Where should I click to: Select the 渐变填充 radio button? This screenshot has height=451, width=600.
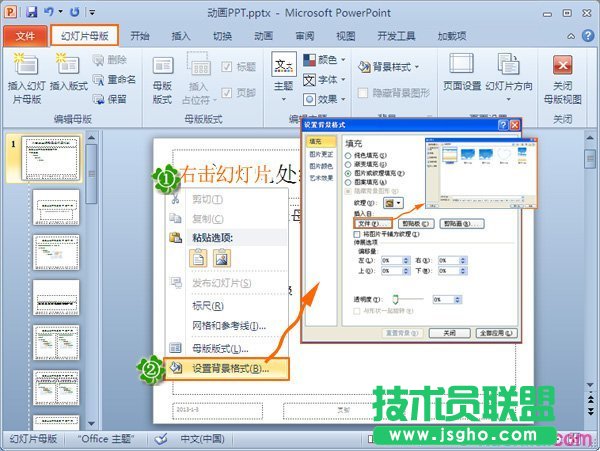pos(348,164)
